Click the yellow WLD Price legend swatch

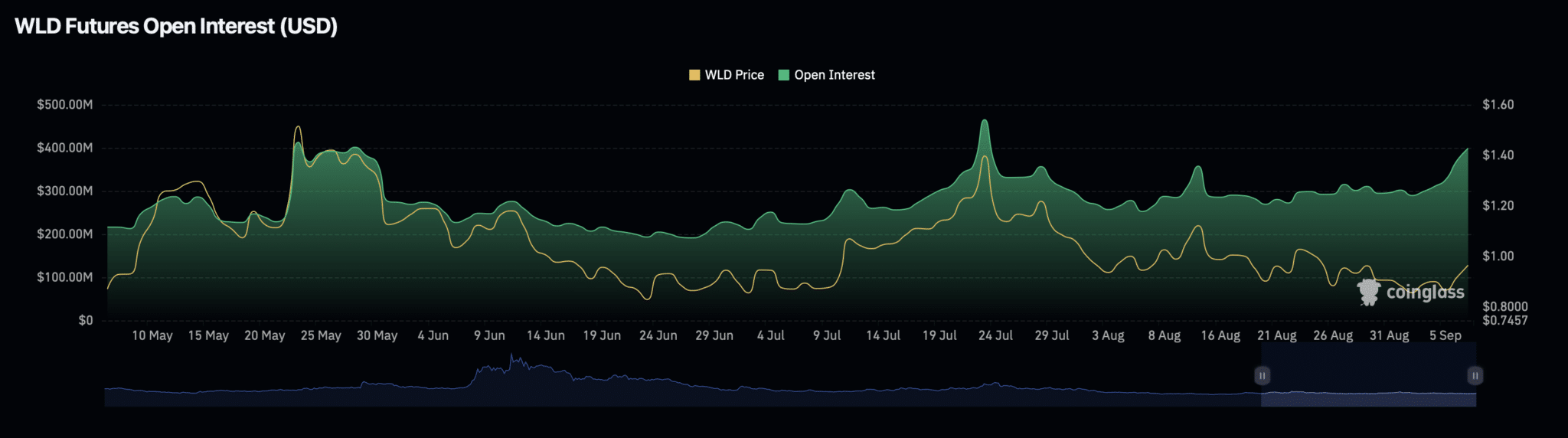694,75
